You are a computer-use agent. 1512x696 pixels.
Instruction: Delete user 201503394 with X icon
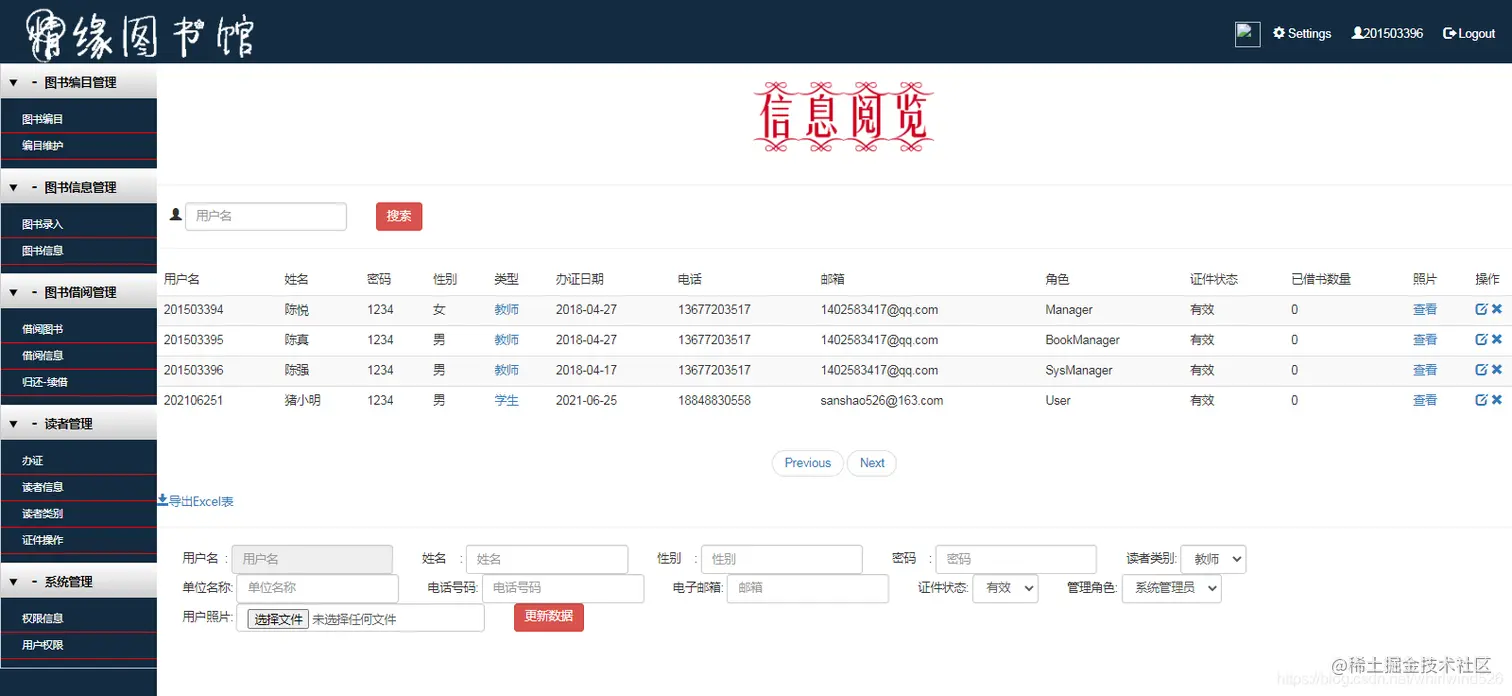1497,310
